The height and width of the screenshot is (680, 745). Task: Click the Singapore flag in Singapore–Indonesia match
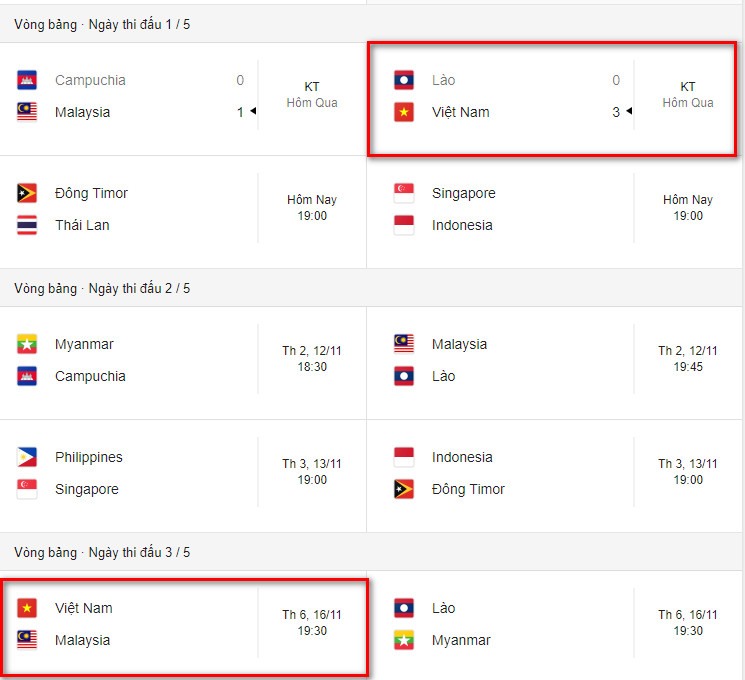404,193
